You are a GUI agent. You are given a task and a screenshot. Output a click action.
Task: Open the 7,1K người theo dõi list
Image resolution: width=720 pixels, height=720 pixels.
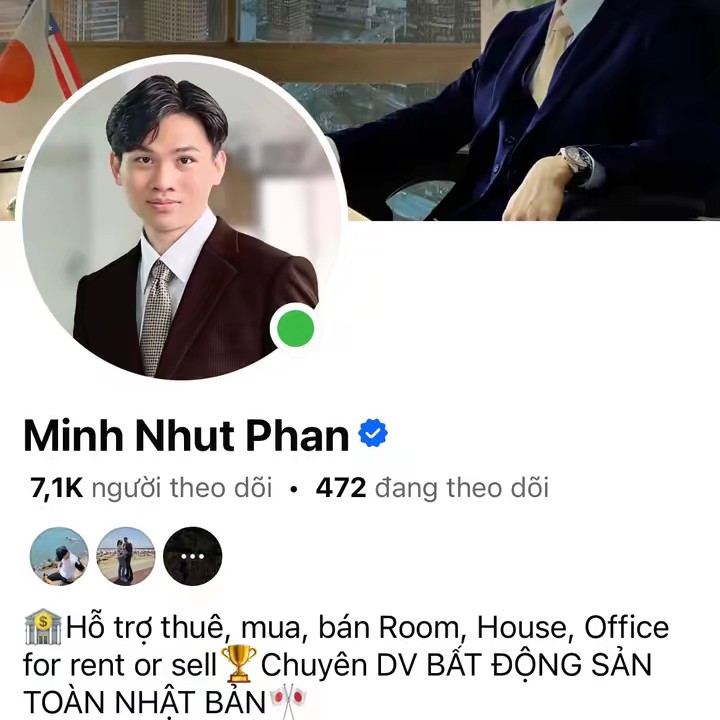point(151,488)
